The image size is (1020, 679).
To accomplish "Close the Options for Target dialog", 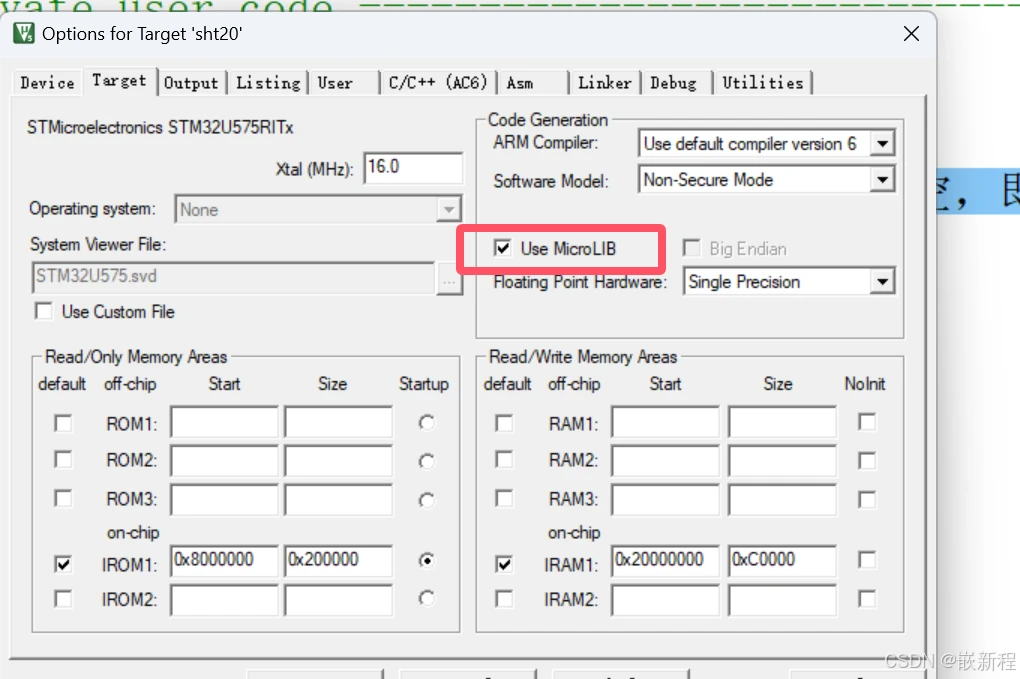I will [911, 34].
